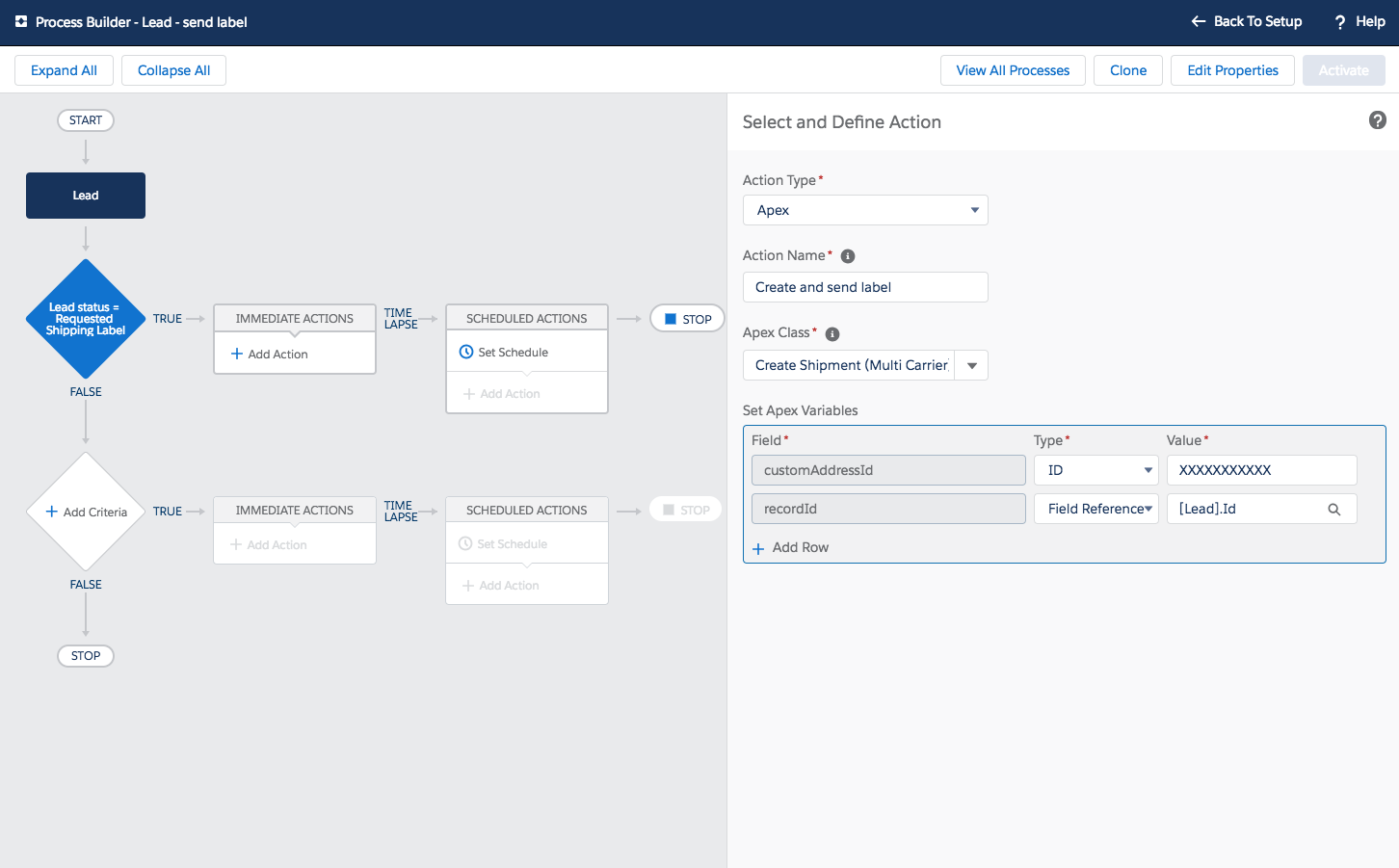Viewport: 1399px width, 868px height.
Task: Click the FALSE label below Lead status
Action: point(86,392)
